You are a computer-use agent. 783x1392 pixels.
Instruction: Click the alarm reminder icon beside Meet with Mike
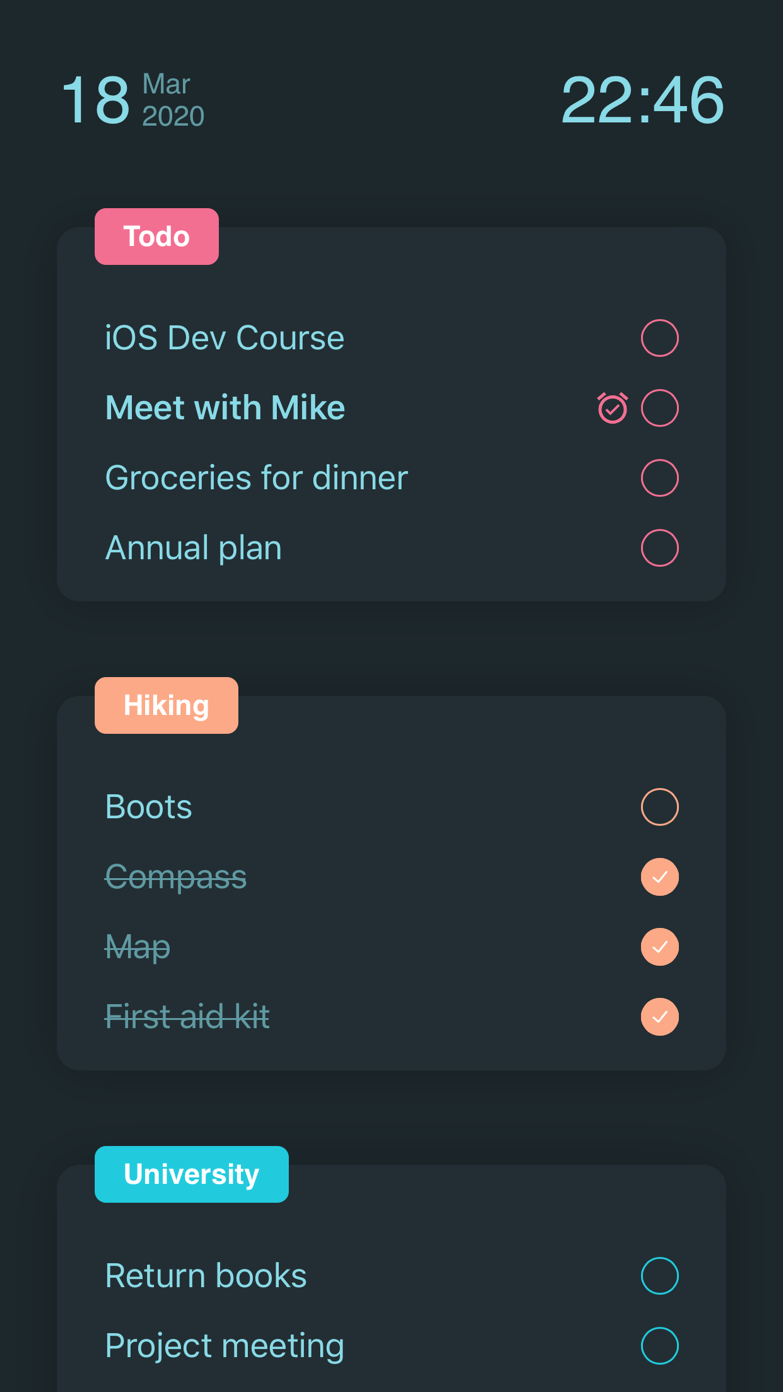click(x=612, y=408)
